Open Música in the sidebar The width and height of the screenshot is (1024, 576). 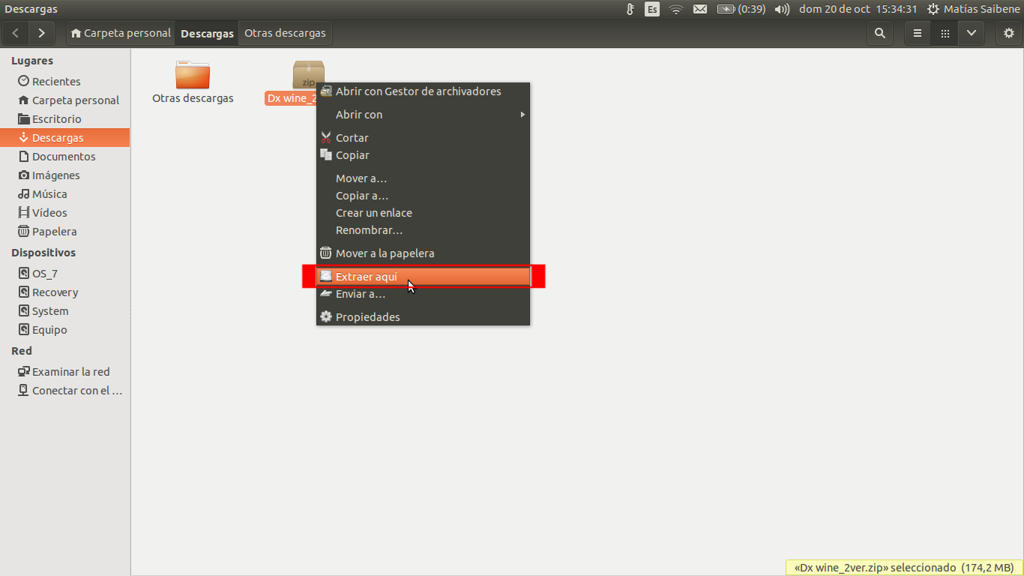pos(65,194)
